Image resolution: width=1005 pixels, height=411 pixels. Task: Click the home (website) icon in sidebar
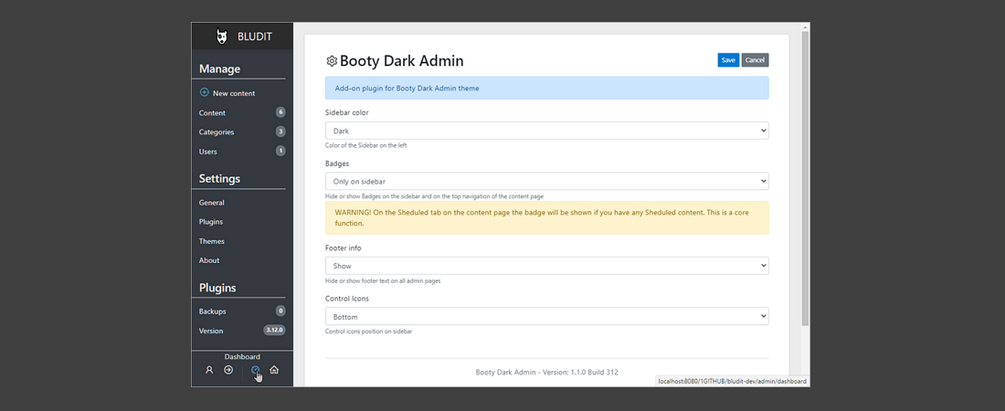(274, 370)
